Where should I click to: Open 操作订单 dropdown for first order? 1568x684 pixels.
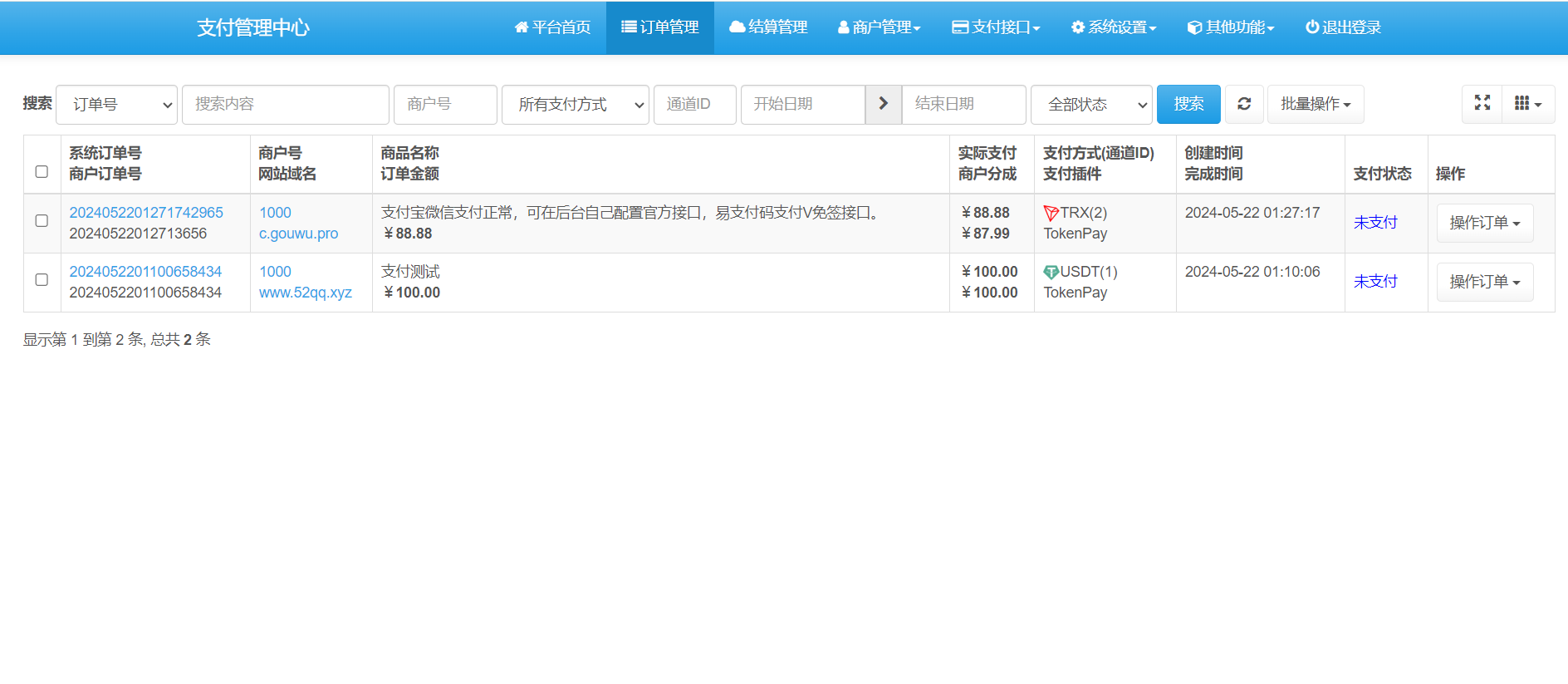pos(1484,223)
